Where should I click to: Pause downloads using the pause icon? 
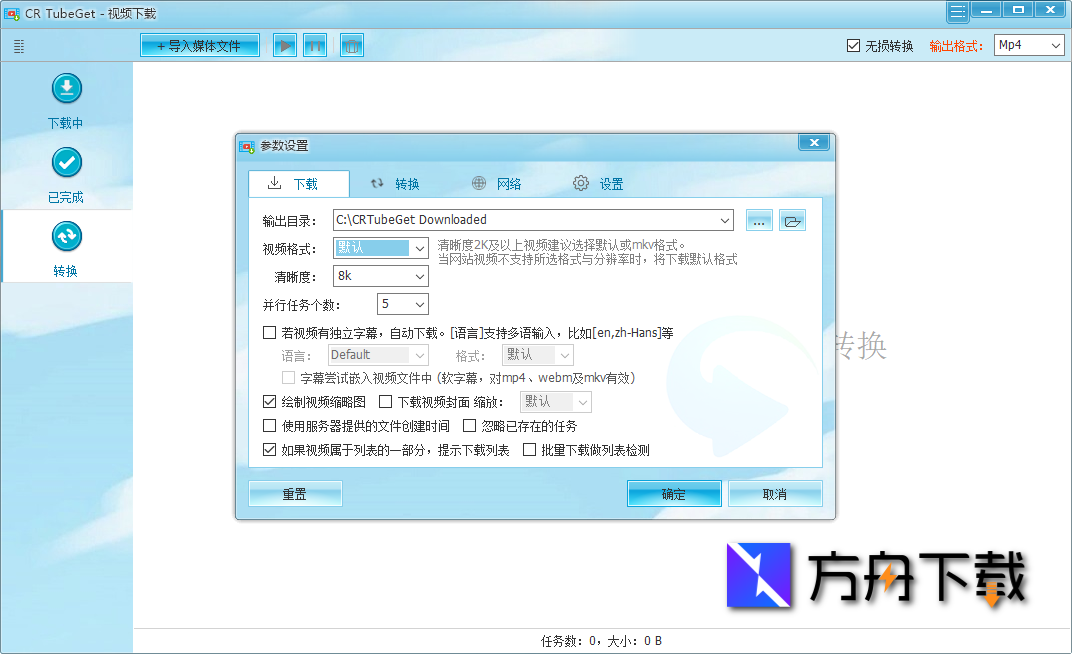[x=315, y=44]
